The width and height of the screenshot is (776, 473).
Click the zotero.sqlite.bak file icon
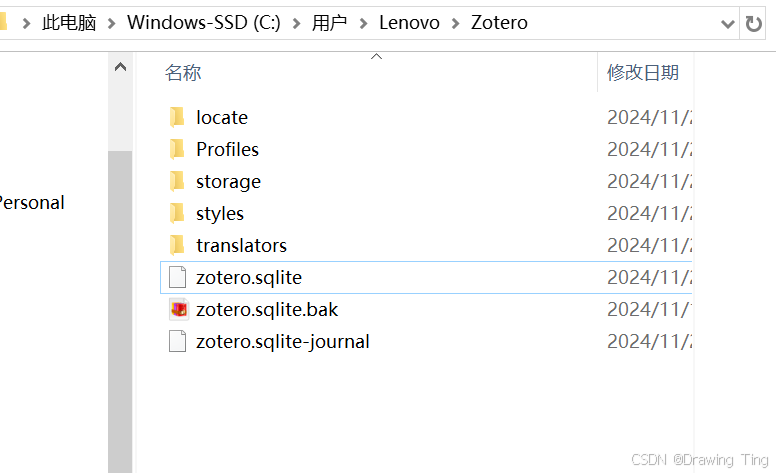click(179, 309)
